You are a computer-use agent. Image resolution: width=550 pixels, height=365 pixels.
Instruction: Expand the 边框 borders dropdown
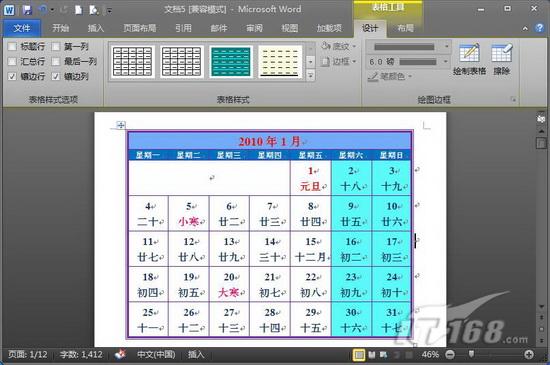pyautogui.click(x=338, y=62)
